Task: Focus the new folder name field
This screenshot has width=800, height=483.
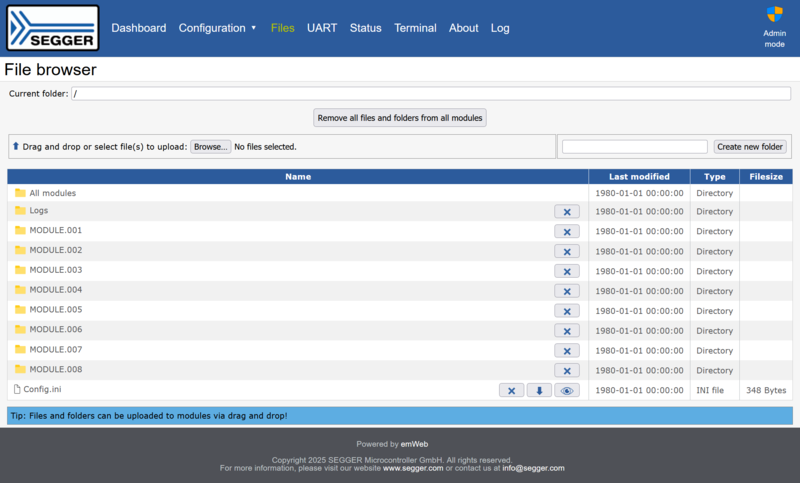Action: [x=635, y=147]
